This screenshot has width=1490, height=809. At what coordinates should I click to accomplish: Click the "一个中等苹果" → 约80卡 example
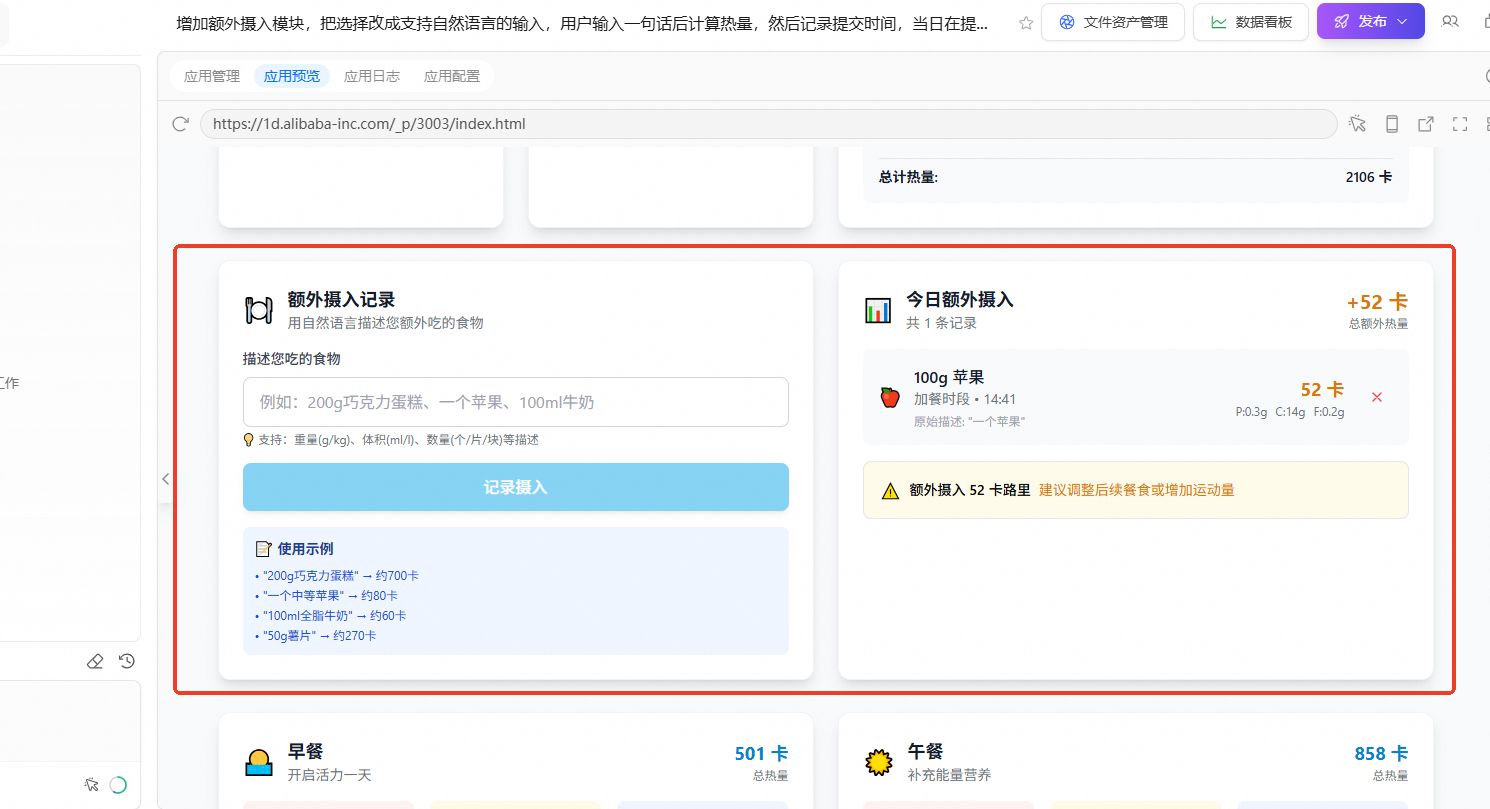(326, 596)
